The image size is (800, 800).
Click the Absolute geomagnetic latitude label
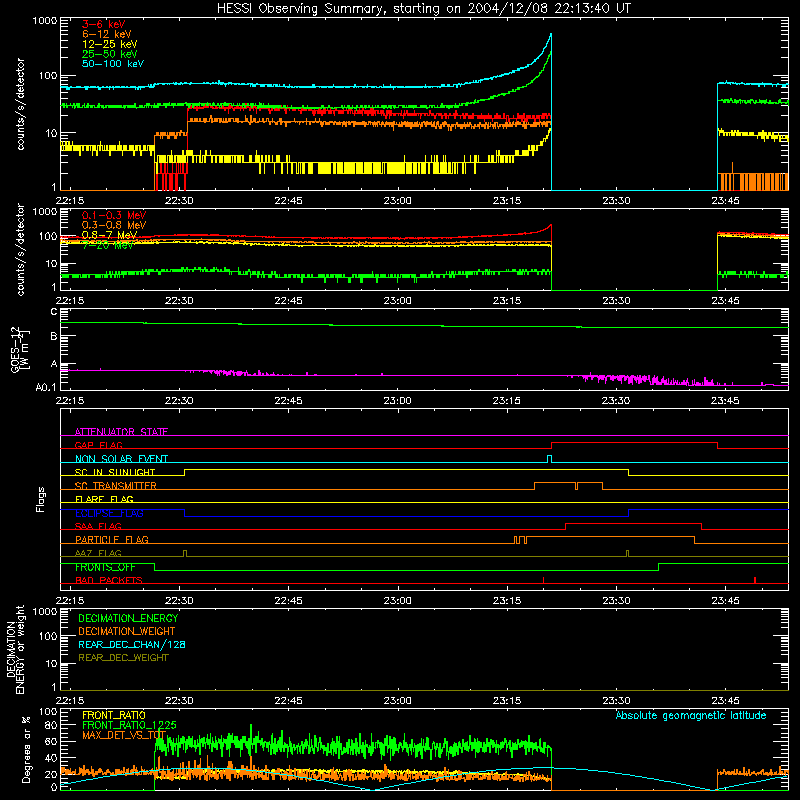coord(691,715)
